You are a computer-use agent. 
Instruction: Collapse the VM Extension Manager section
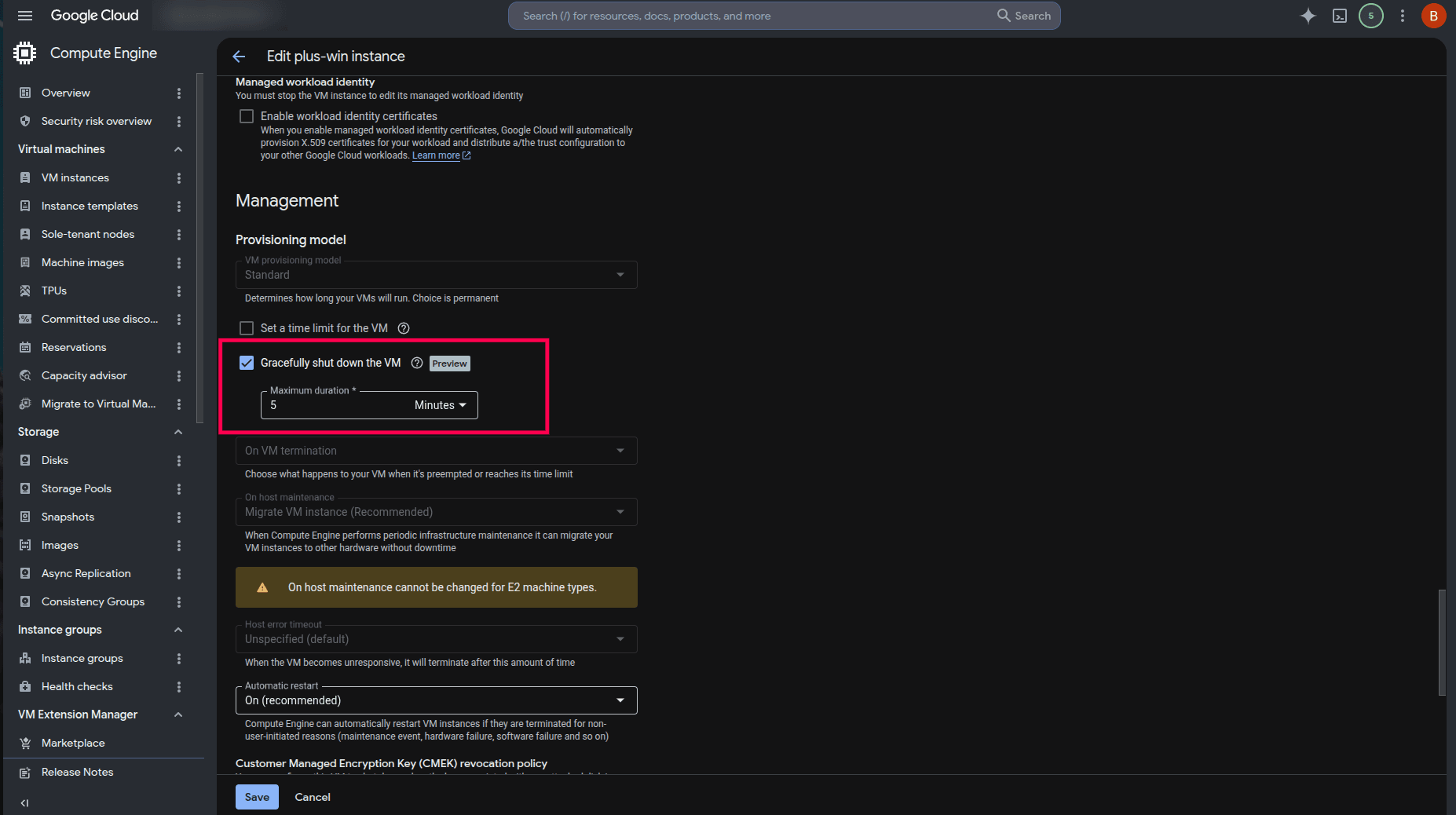pos(178,714)
